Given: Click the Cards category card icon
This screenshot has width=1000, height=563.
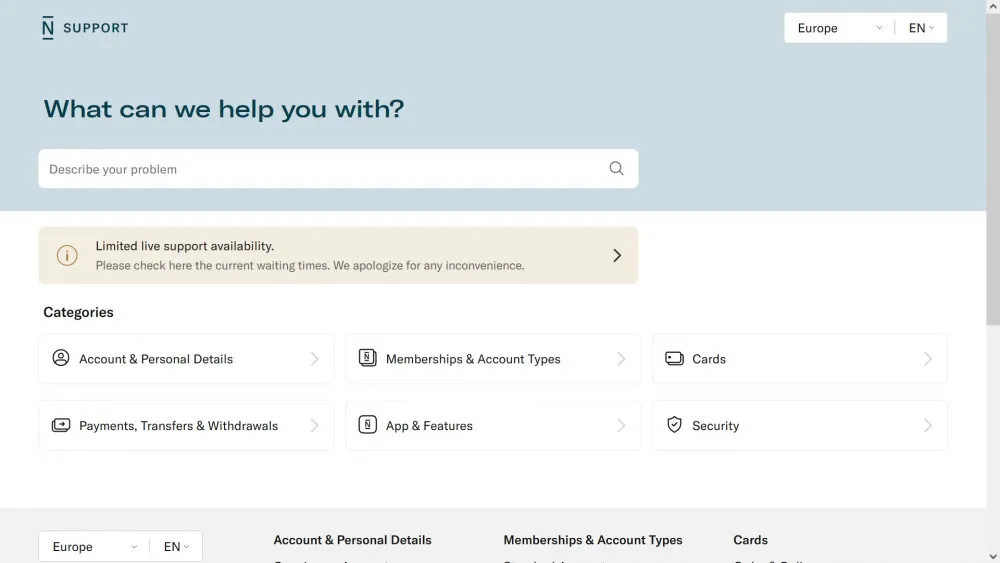Looking at the screenshot, I should pos(674,358).
